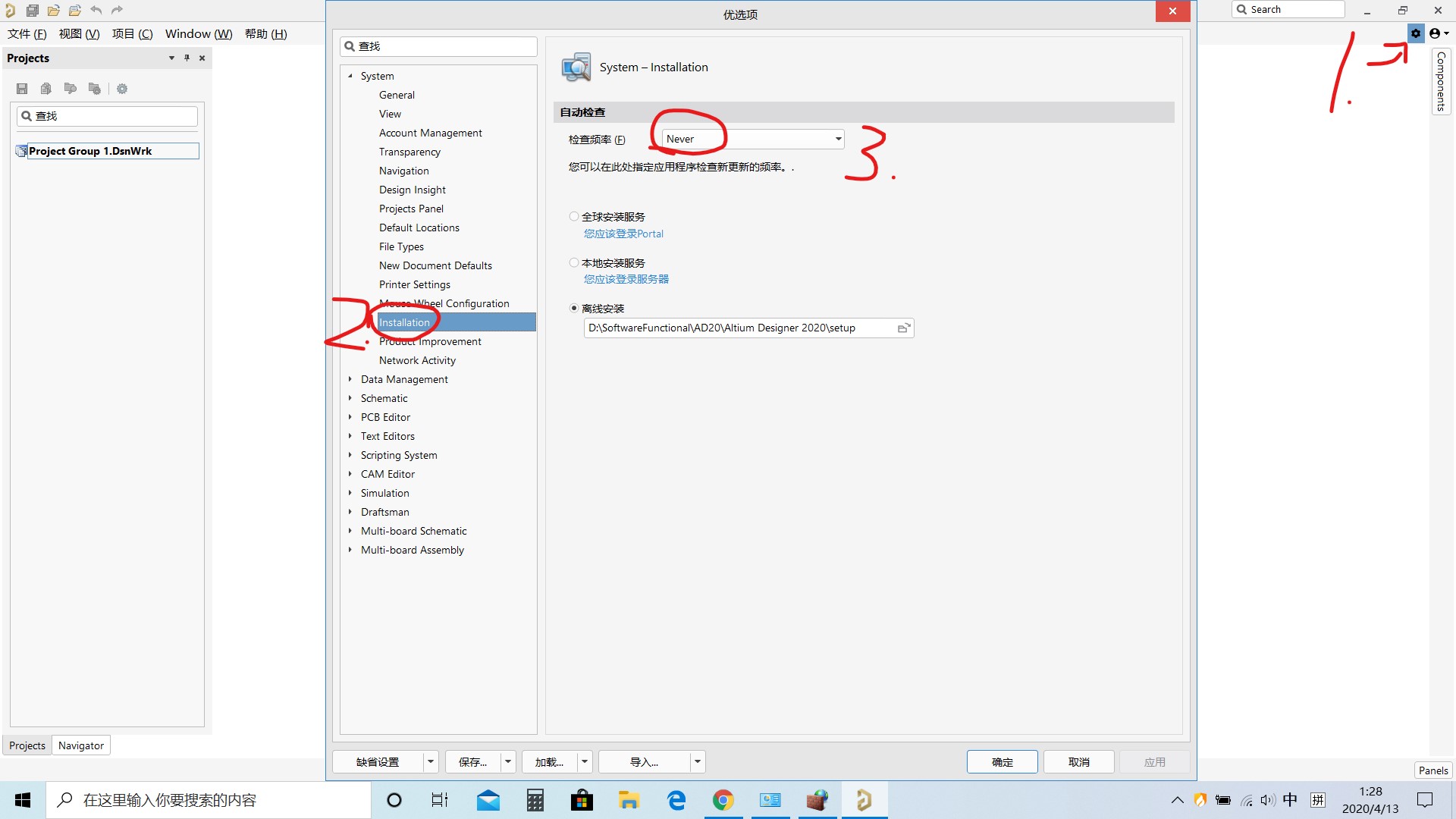The height and width of the screenshot is (819, 1456).
Task: Click the preferences dialog search field
Action: (x=438, y=46)
